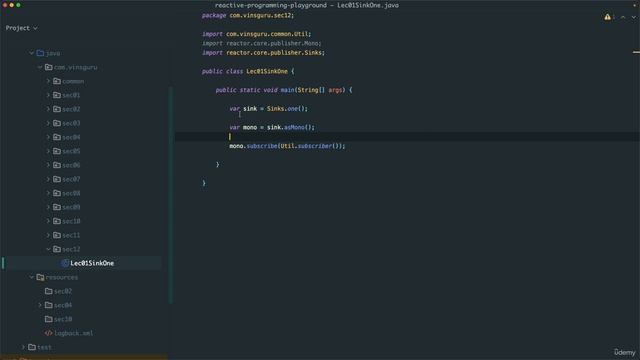Viewport: 640px width, 360px height.
Task: Expand the sec04 resources folder chevron
Action: tap(40, 305)
